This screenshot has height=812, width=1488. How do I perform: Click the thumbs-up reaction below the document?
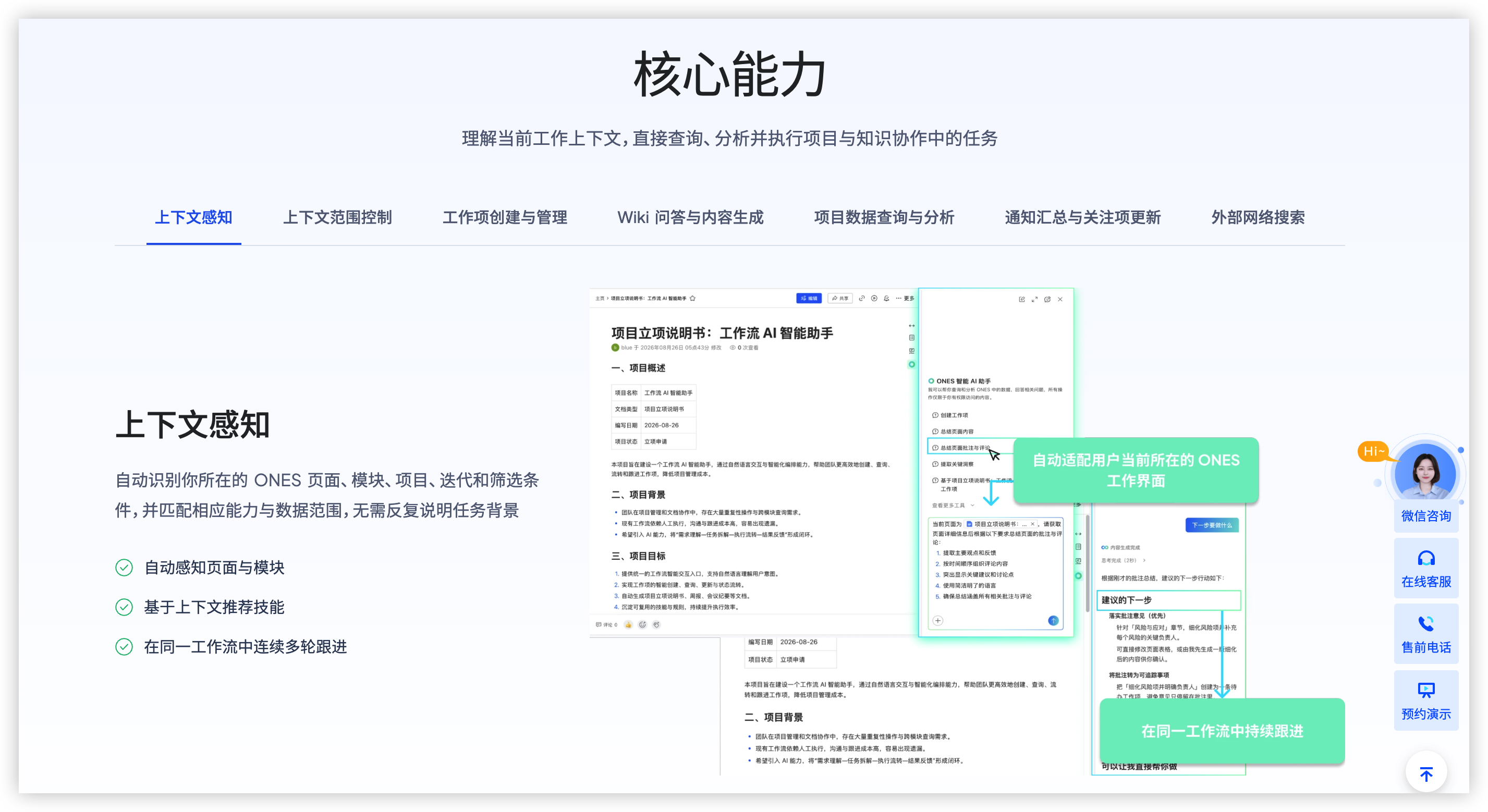(x=628, y=624)
